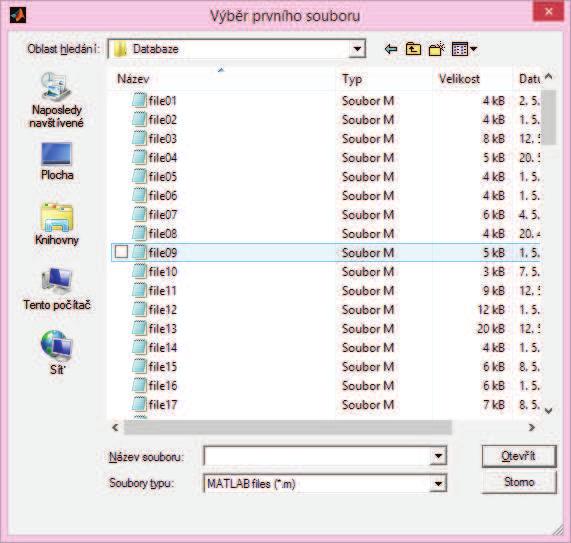Click the Storno button
The width and height of the screenshot is (571, 543).
519,482
